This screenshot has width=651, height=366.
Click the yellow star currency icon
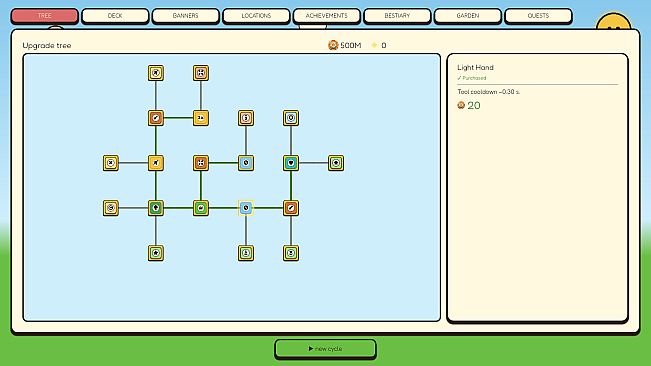pyautogui.click(x=374, y=45)
